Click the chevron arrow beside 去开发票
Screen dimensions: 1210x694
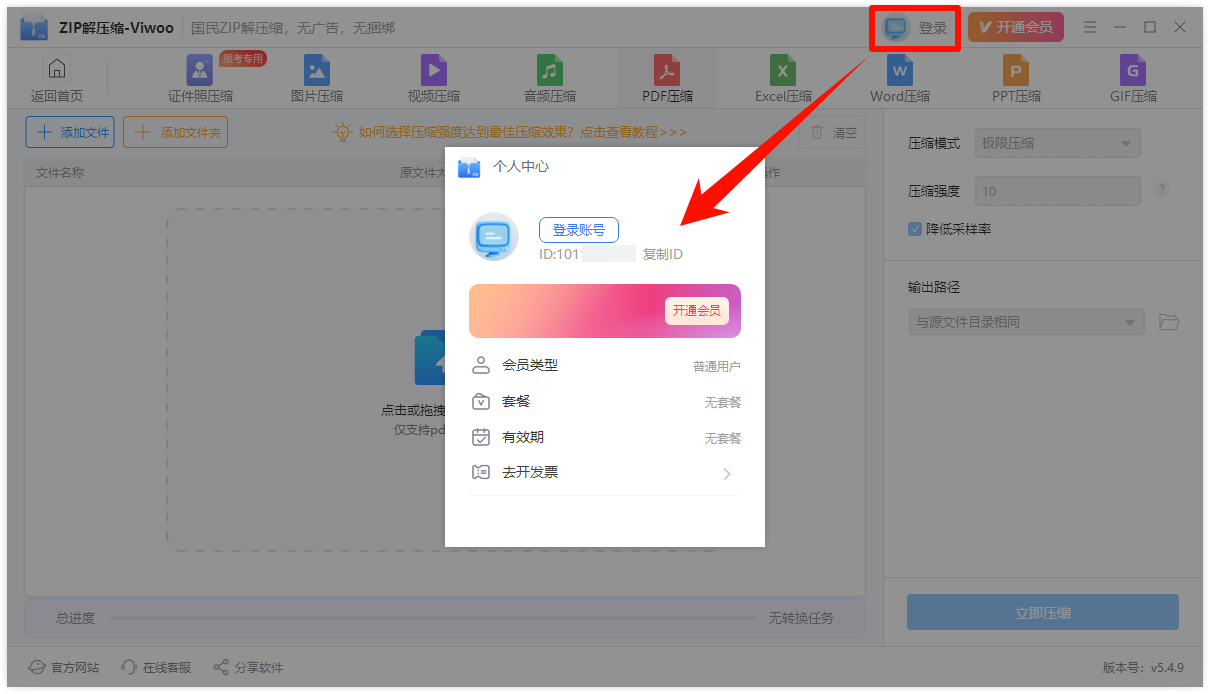pyautogui.click(x=727, y=474)
